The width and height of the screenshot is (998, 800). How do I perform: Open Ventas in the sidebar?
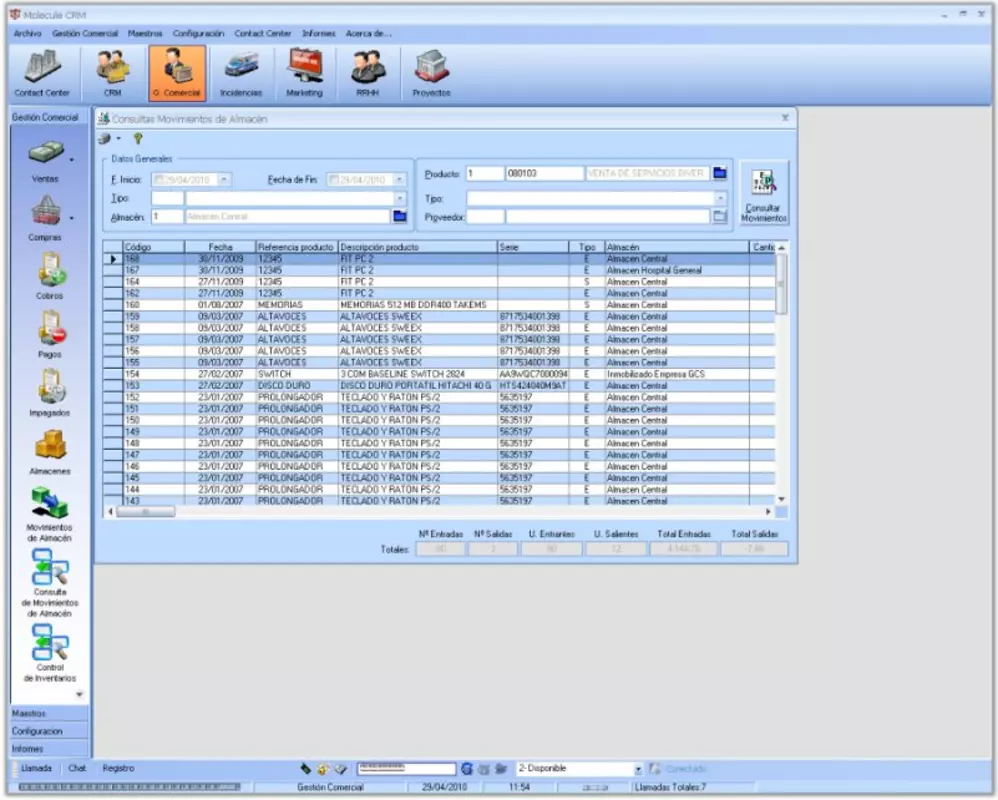[x=46, y=162]
